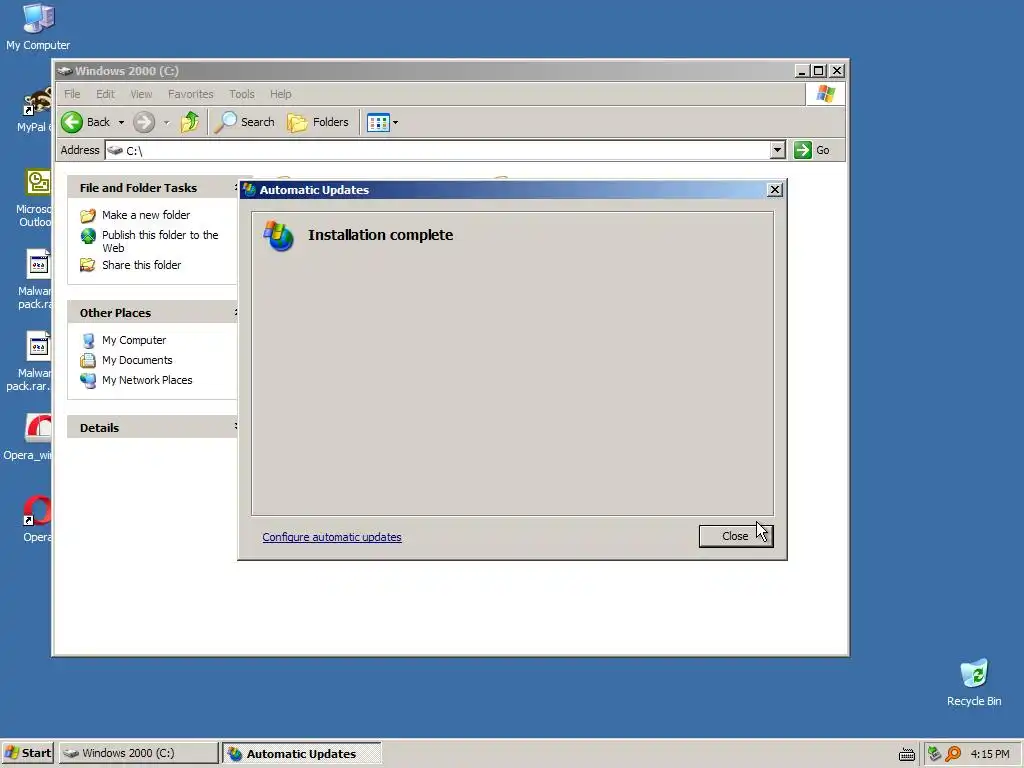Click the orange magnifier tray icon
This screenshot has height=768, width=1024.
tap(953, 754)
